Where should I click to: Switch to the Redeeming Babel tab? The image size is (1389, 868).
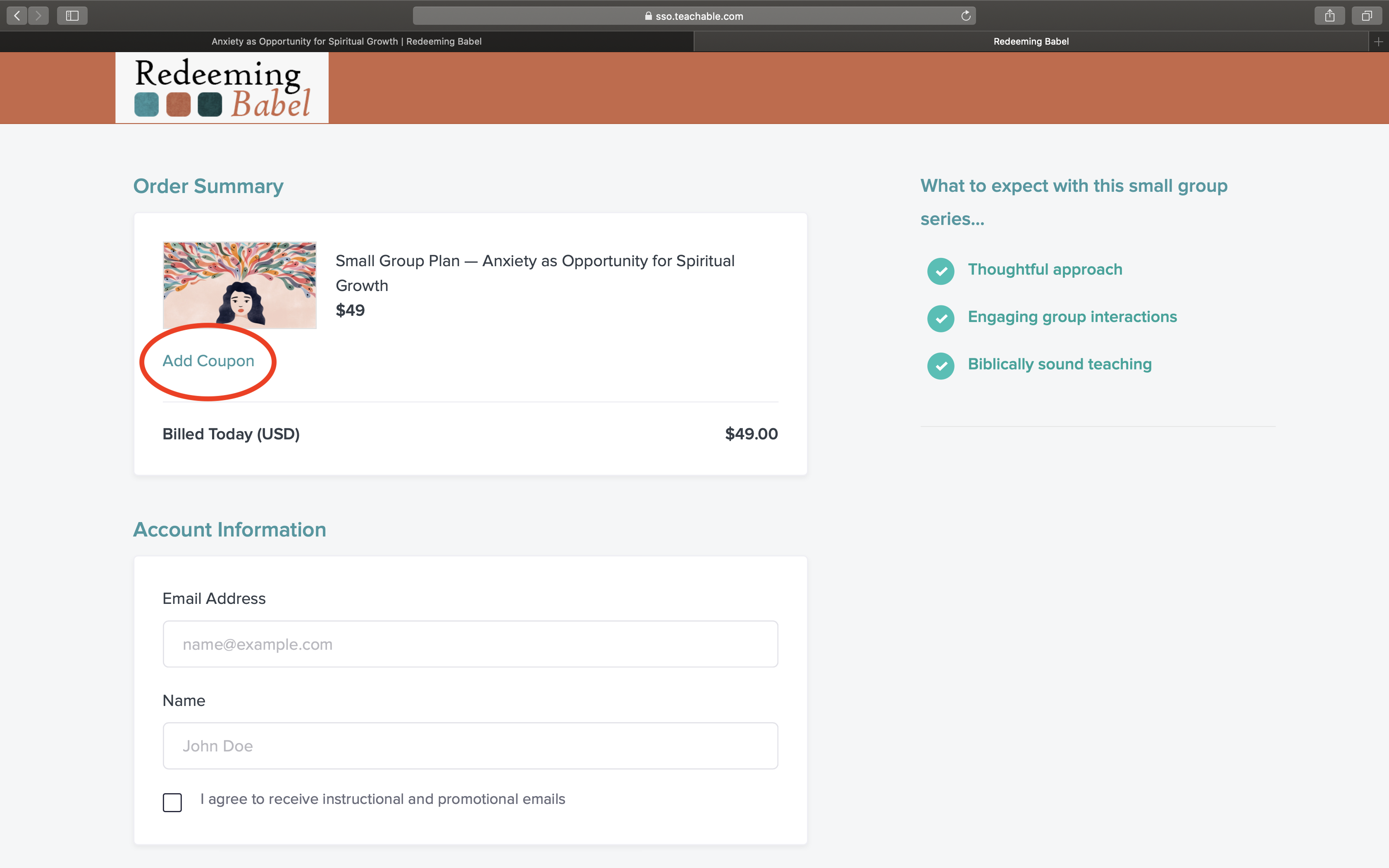(x=1031, y=41)
